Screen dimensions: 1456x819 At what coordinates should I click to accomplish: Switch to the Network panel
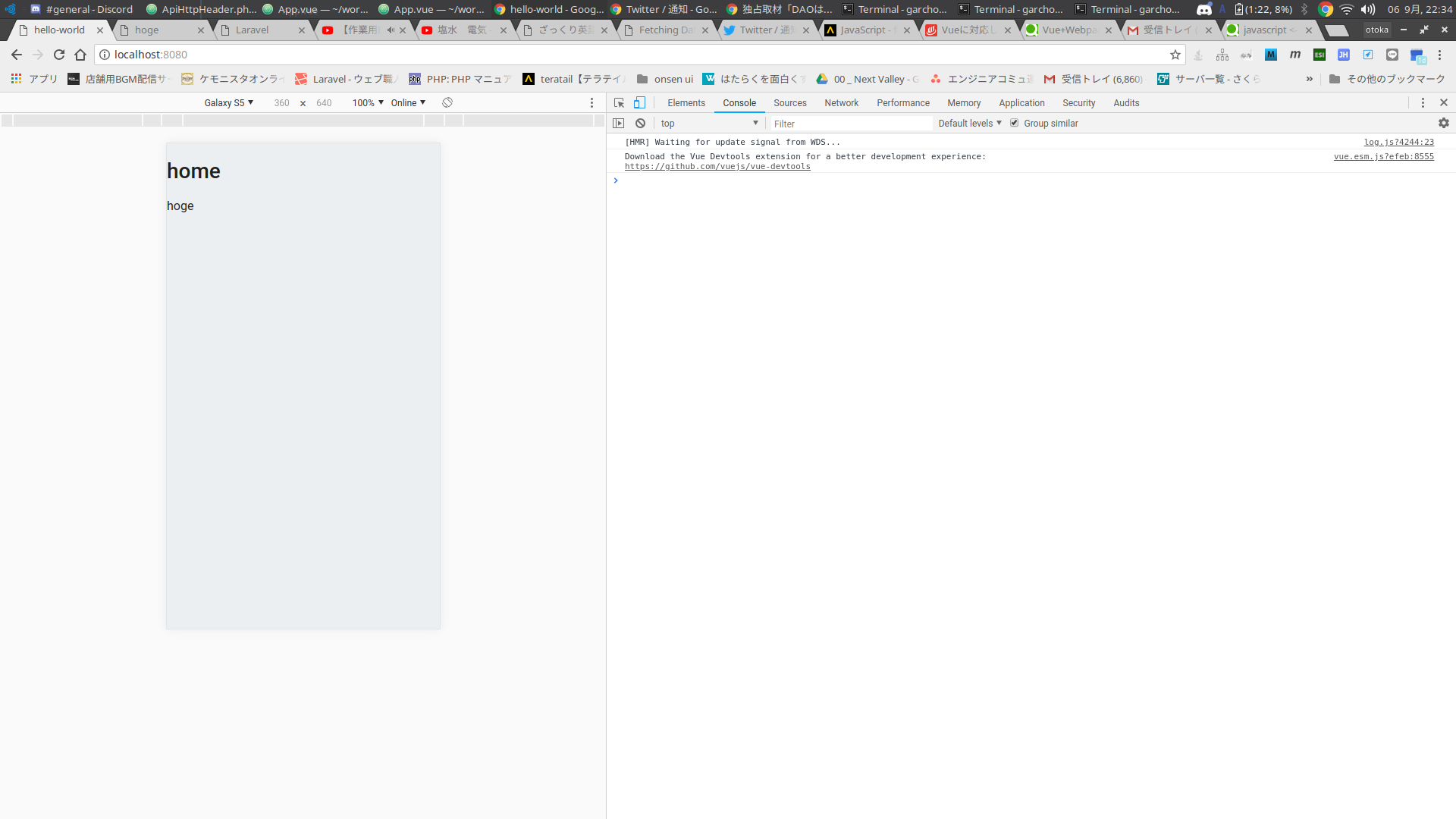(x=841, y=102)
